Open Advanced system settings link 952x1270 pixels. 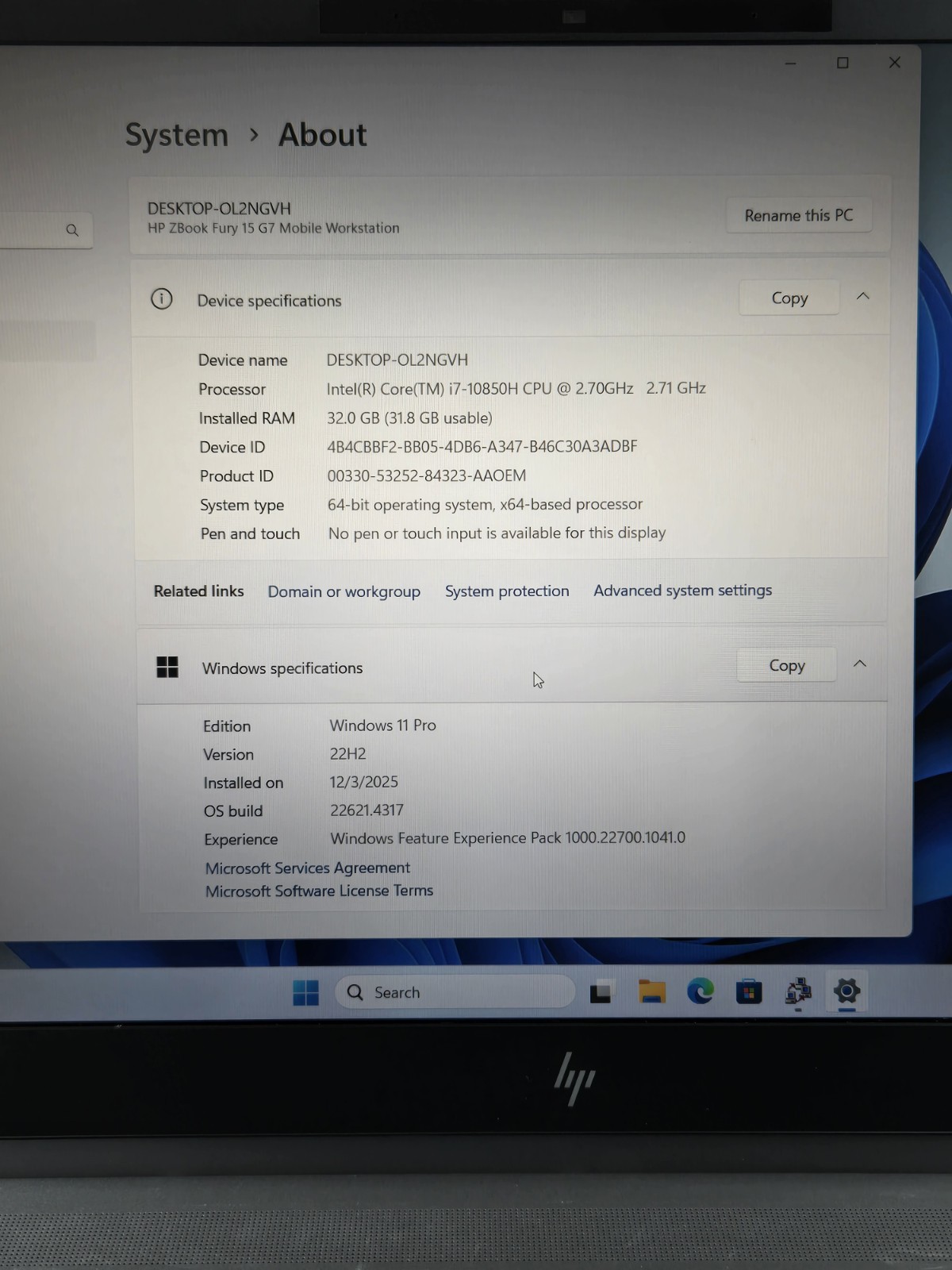coord(682,590)
